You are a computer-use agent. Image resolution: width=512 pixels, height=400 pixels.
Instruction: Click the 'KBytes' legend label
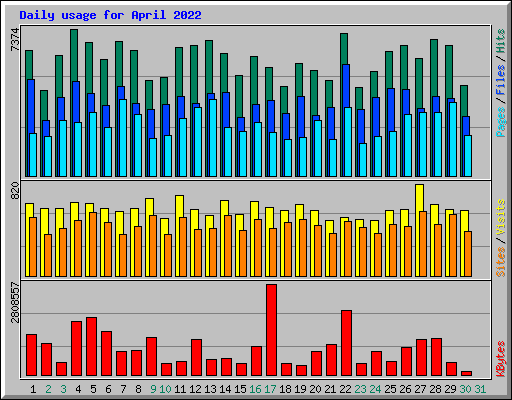click(500, 358)
